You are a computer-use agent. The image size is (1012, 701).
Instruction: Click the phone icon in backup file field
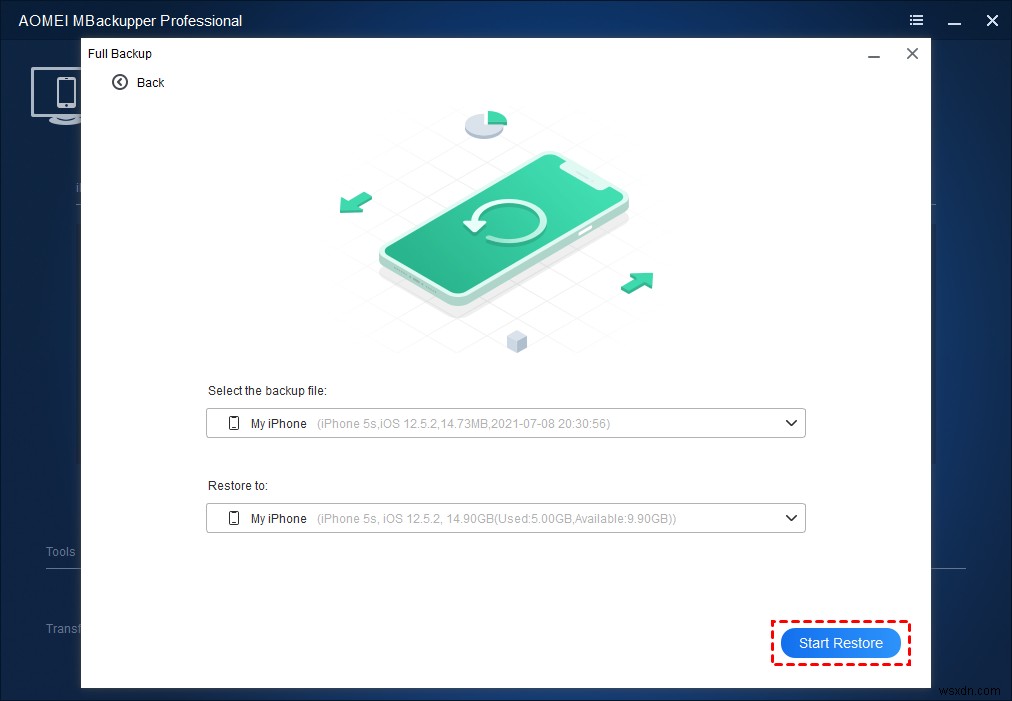234,423
